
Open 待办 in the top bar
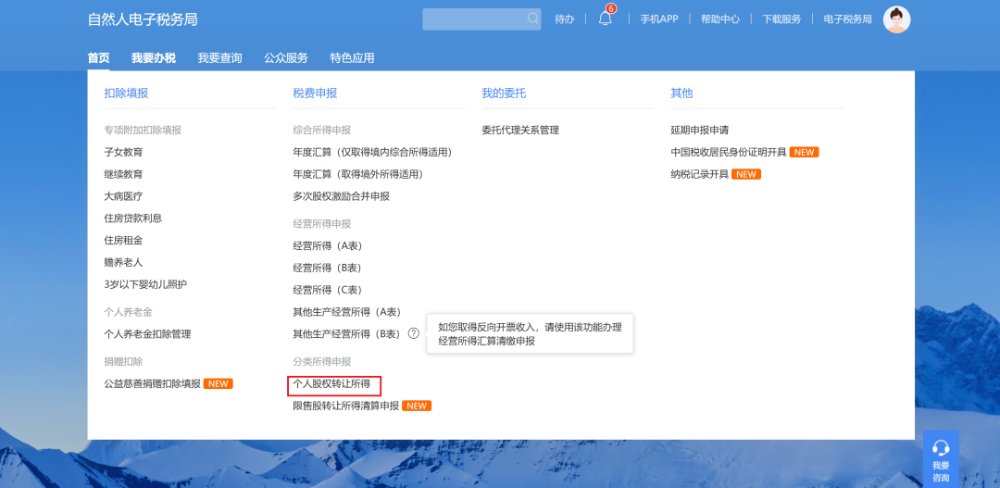[564, 19]
